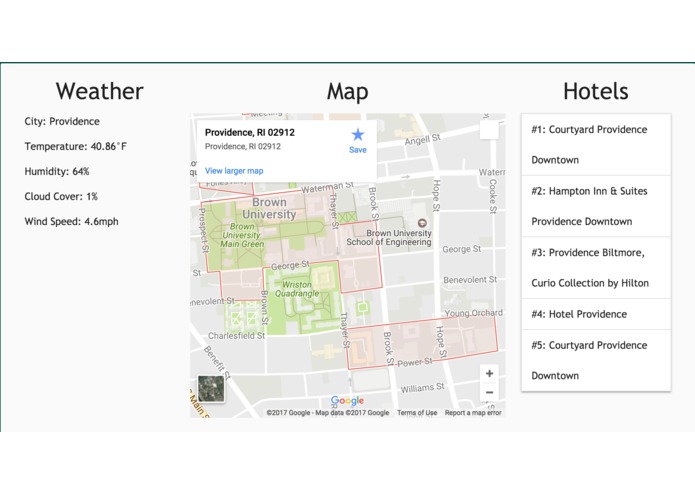Viewport: 695px width, 494px height.
Task: Click the Map heading
Action: 348,92
